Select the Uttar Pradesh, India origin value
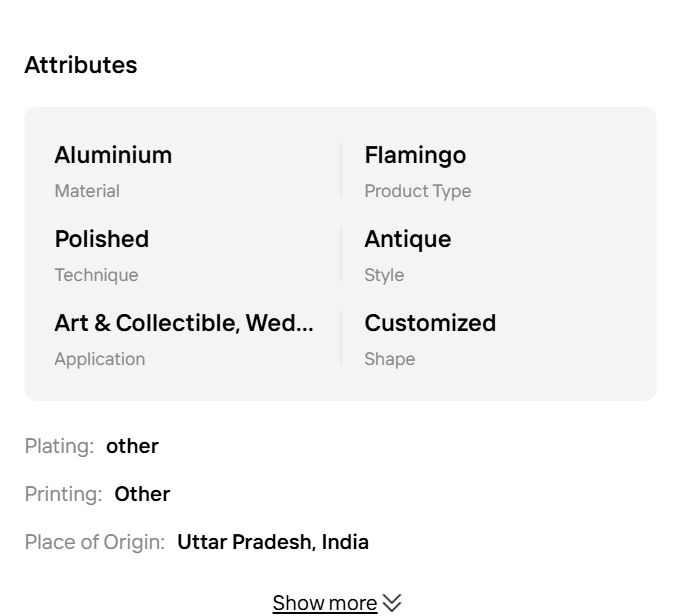This screenshot has height=616, width=675. 273,542
